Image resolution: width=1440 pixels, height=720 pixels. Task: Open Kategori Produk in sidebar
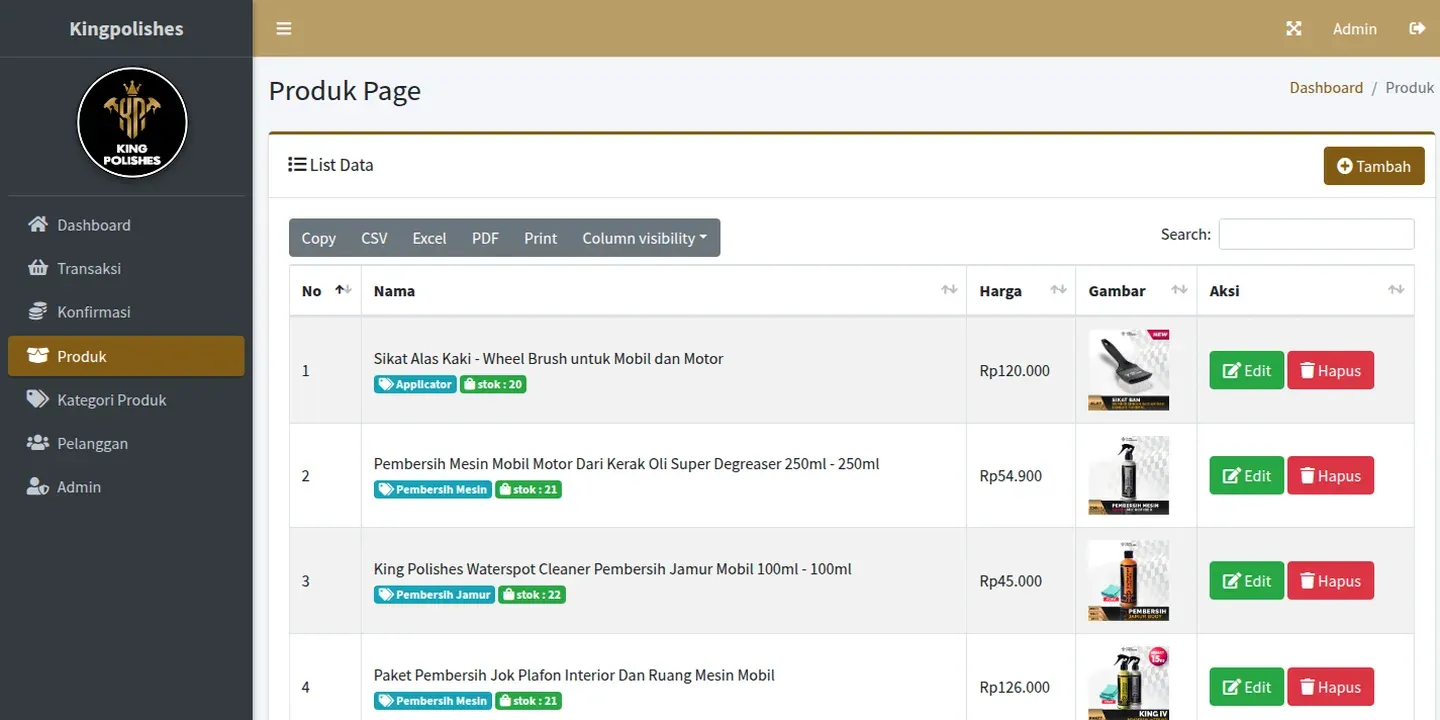coord(126,400)
